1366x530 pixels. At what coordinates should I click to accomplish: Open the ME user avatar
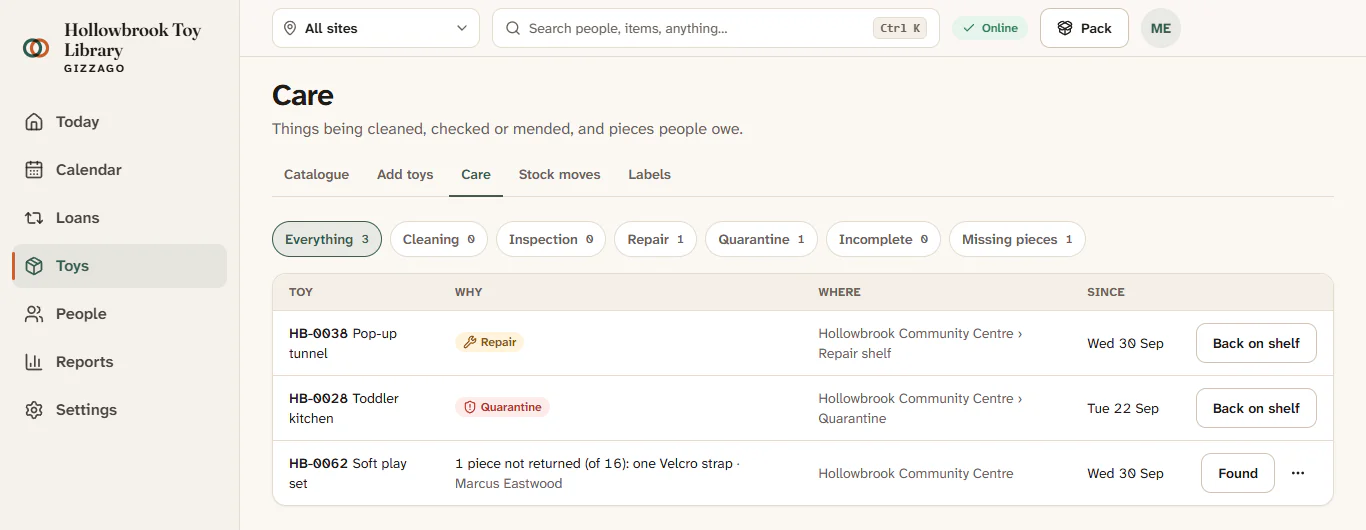(x=1161, y=28)
